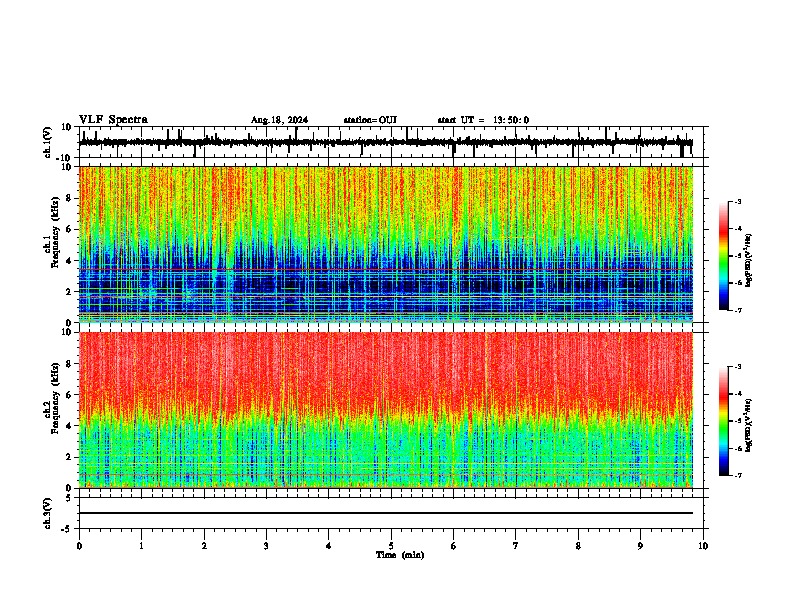Click time axis tick label "8"
Viewport: 792px width, 612px height.
(x=578, y=546)
